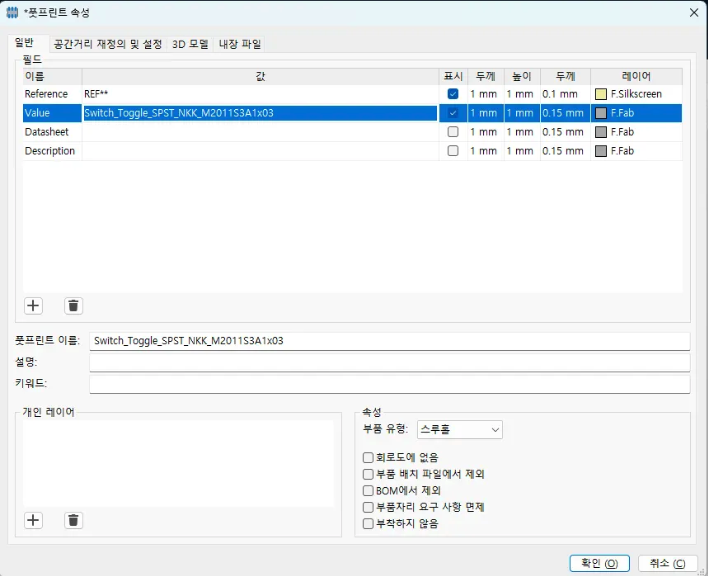Click the 풋프린트 이름 input field
The image size is (708, 576).
click(x=389, y=341)
